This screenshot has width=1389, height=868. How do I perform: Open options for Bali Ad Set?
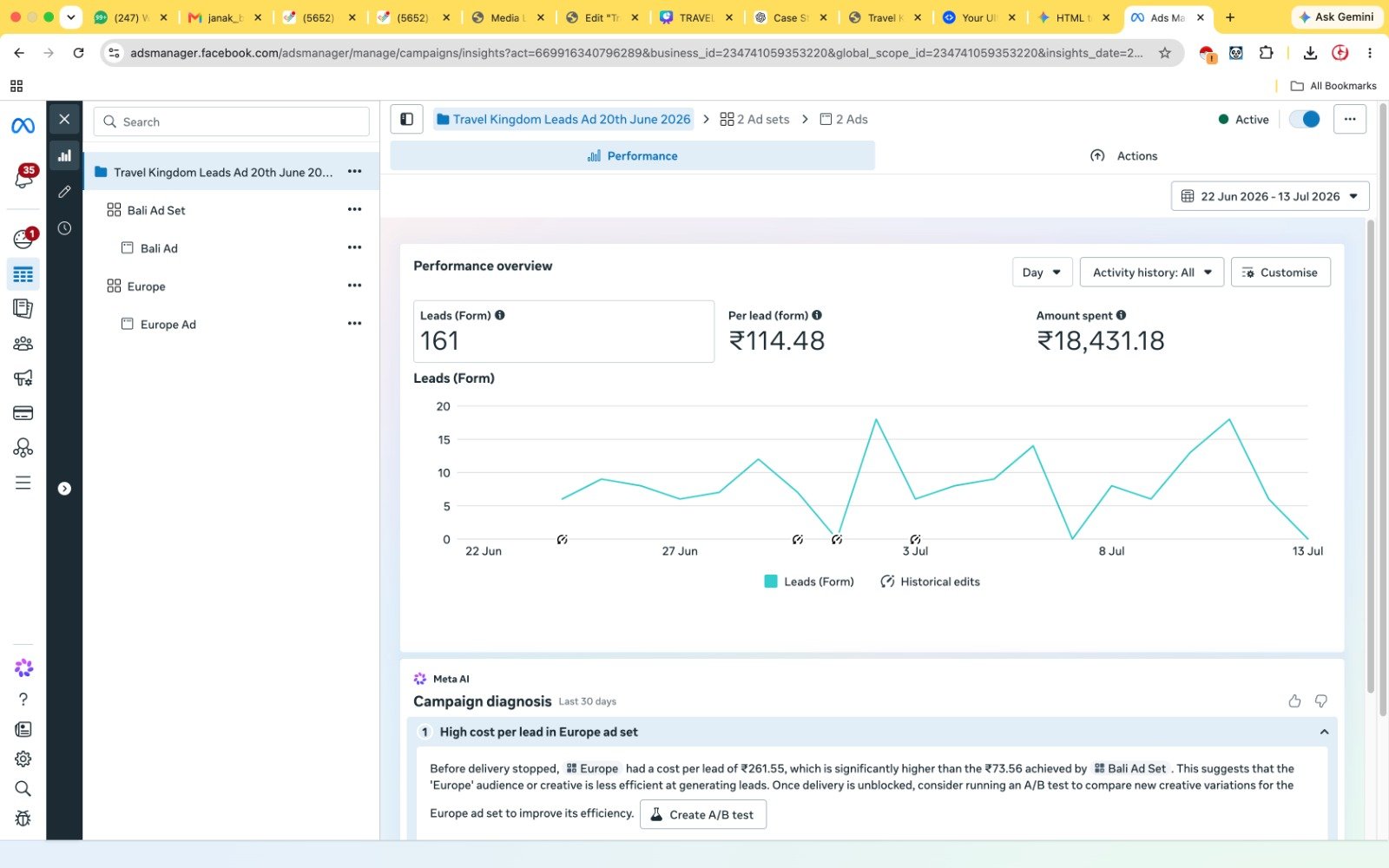coord(354,209)
